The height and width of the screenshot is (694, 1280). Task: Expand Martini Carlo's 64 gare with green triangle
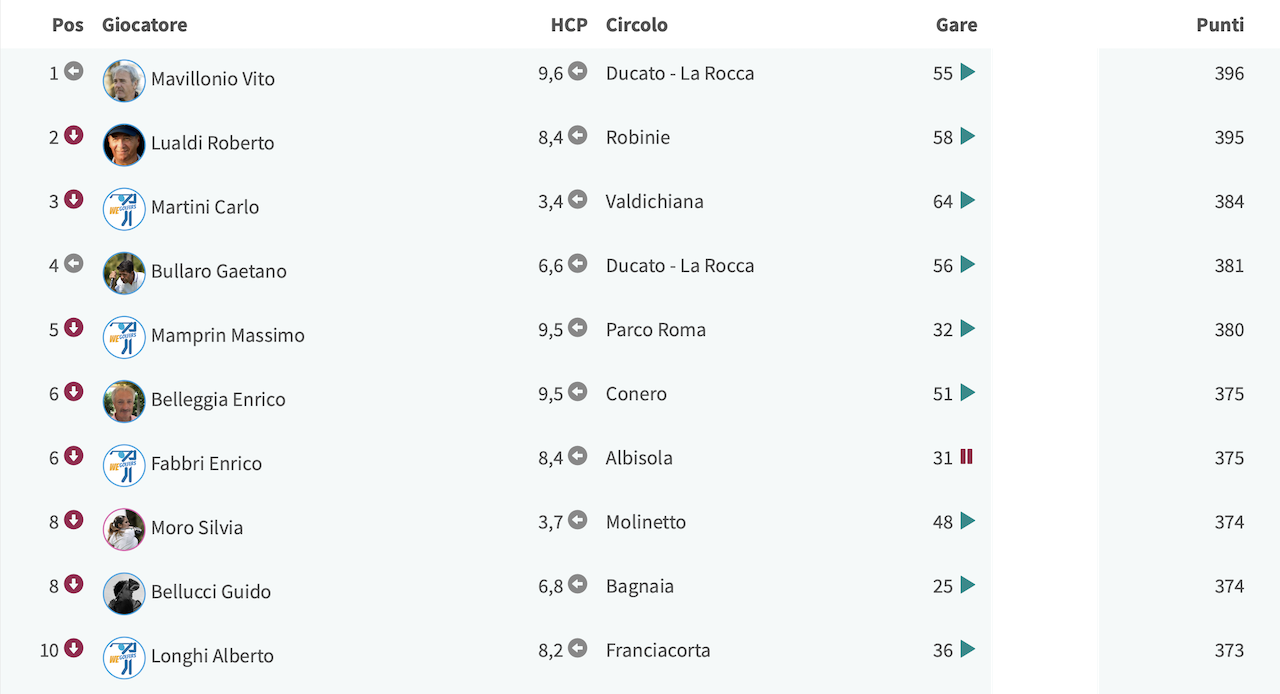(967, 200)
